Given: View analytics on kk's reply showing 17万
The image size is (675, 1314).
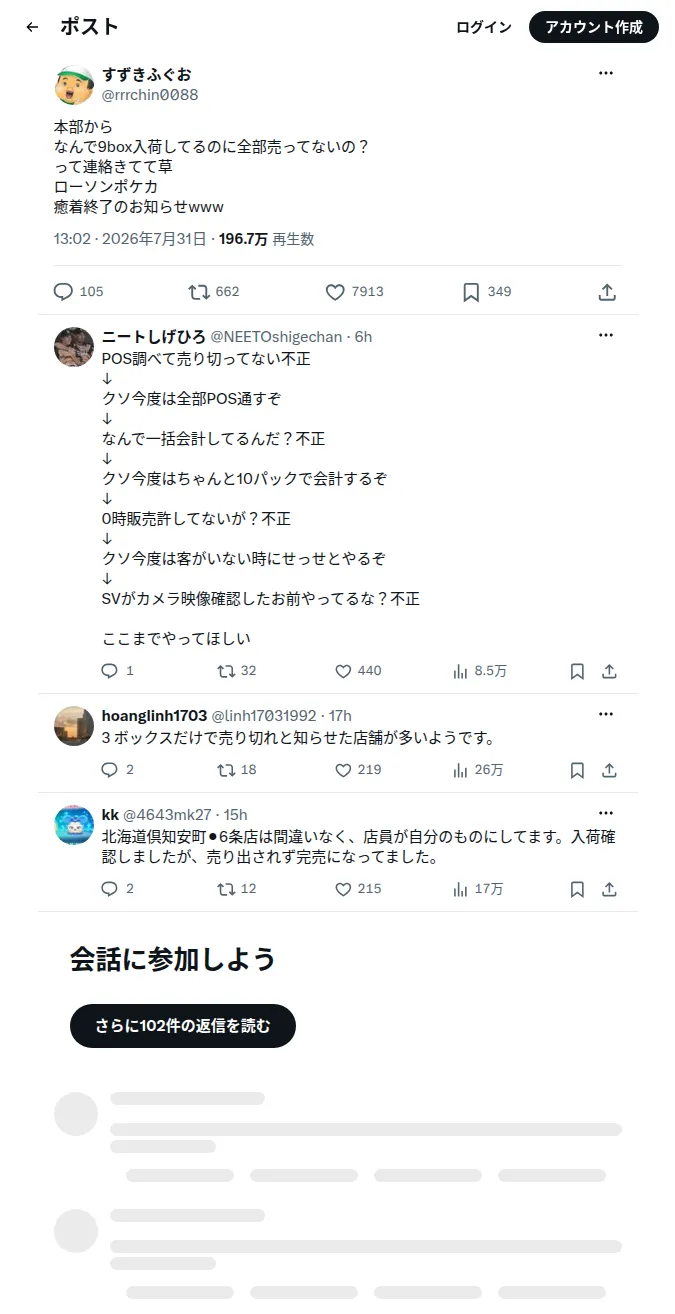Looking at the screenshot, I should [x=478, y=889].
